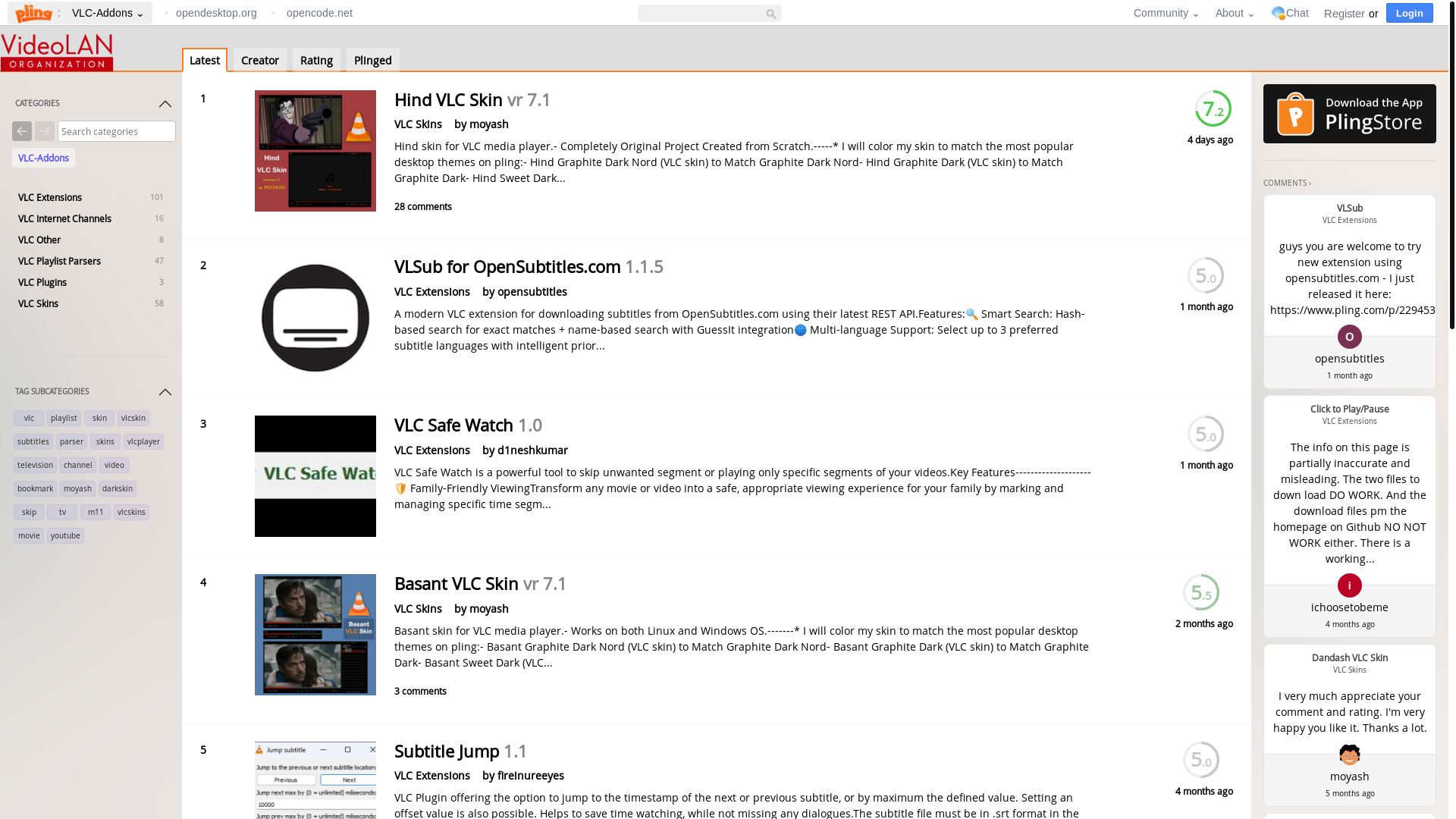Click the category forward arrow button
Viewport: 1456px width, 819px height.
point(45,131)
